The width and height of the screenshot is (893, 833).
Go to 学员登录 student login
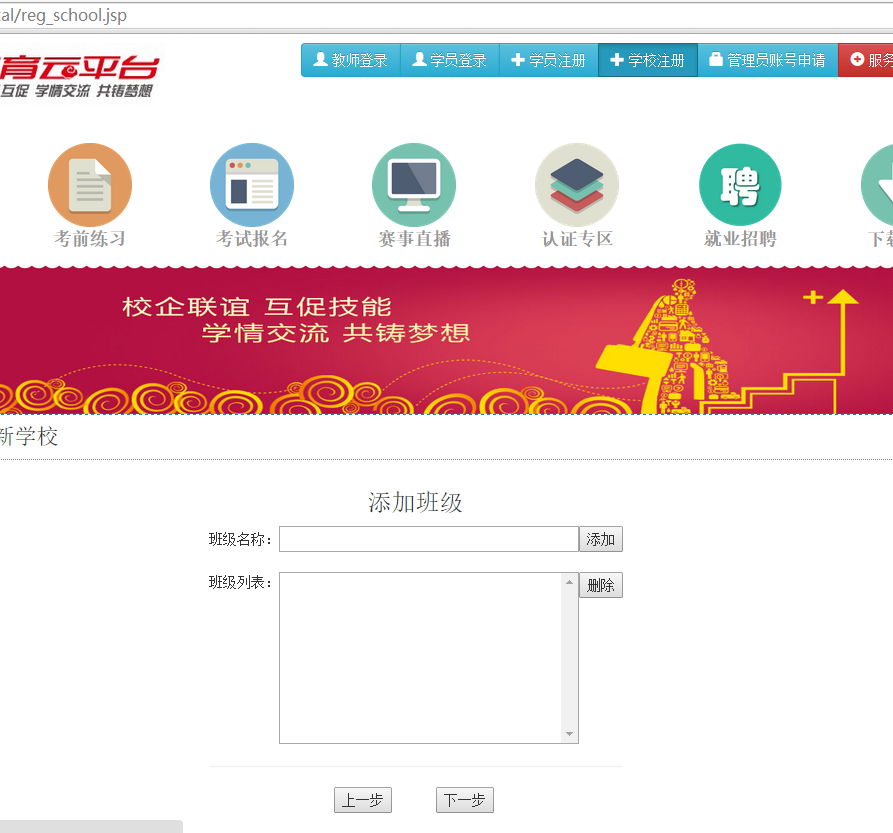click(x=449, y=60)
